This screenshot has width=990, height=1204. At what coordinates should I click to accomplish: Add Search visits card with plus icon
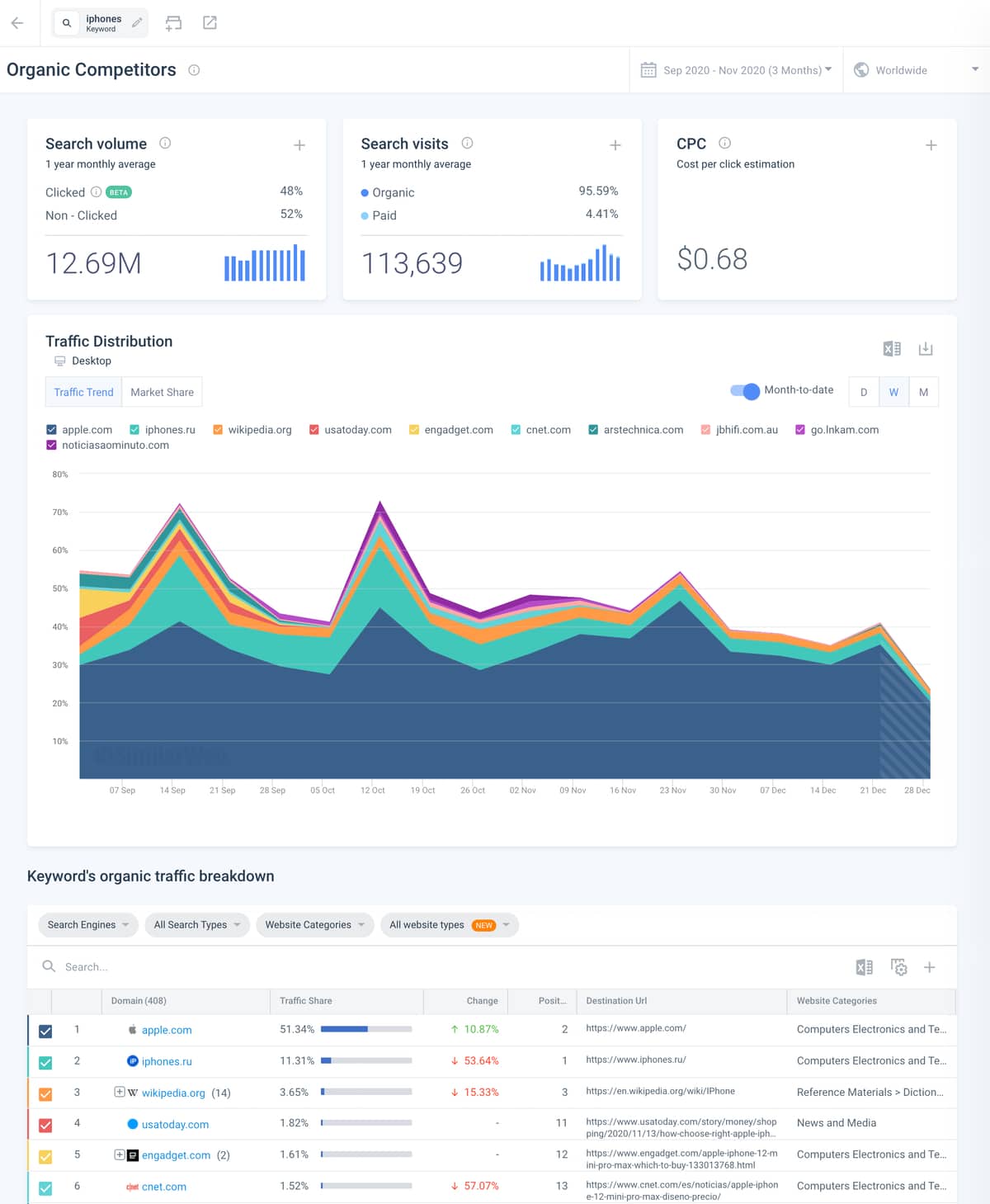click(615, 145)
